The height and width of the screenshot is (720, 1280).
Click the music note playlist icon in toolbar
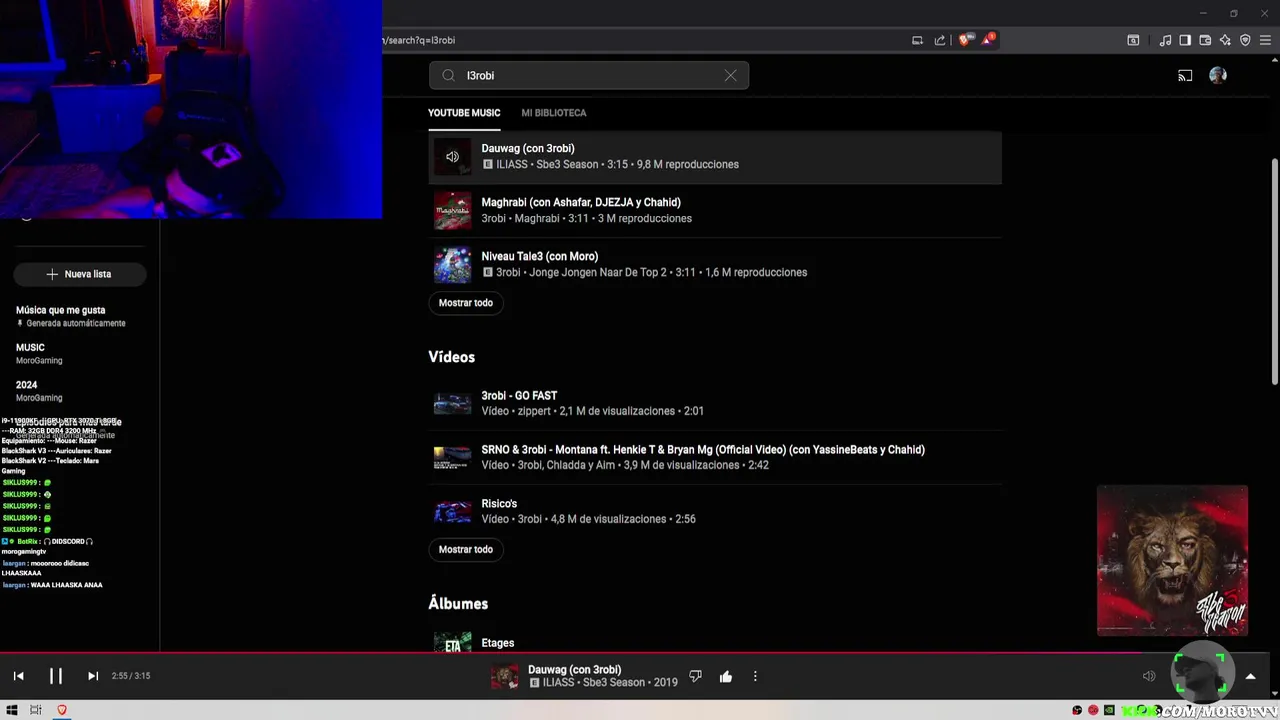click(1165, 40)
